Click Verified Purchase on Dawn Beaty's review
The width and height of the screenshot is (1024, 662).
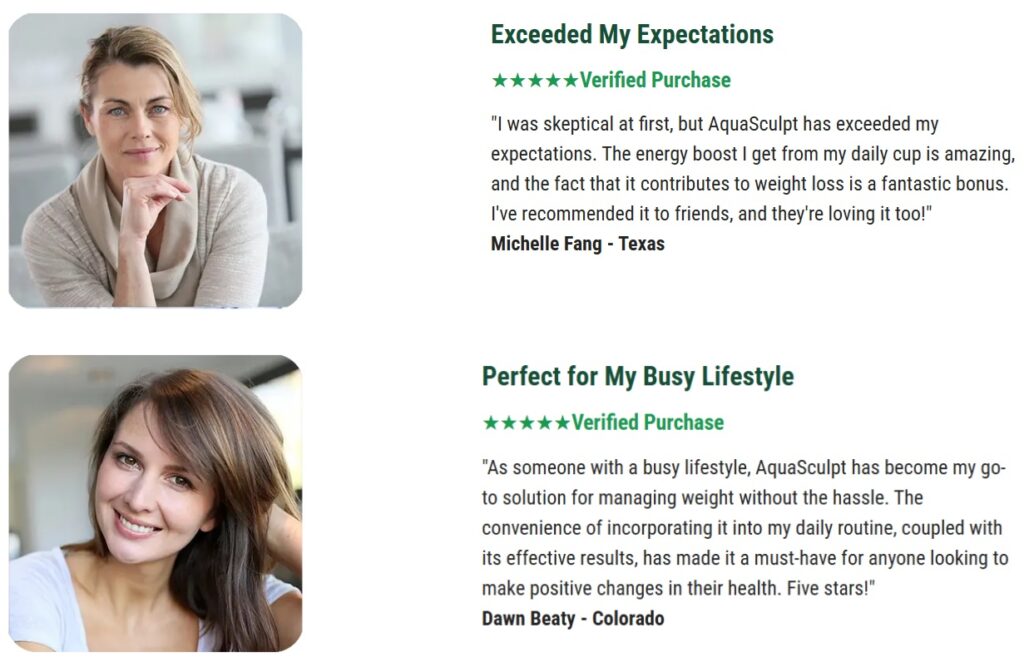[648, 423]
